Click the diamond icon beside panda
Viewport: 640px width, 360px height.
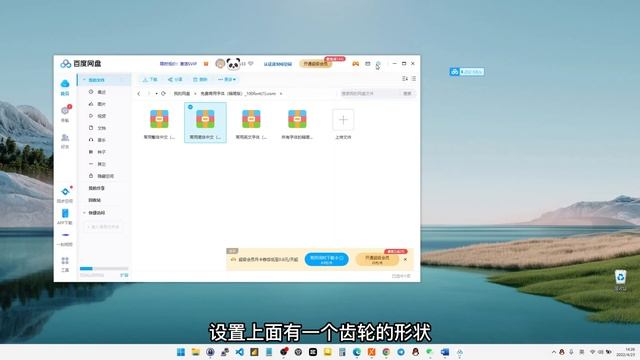coord(251,64)
